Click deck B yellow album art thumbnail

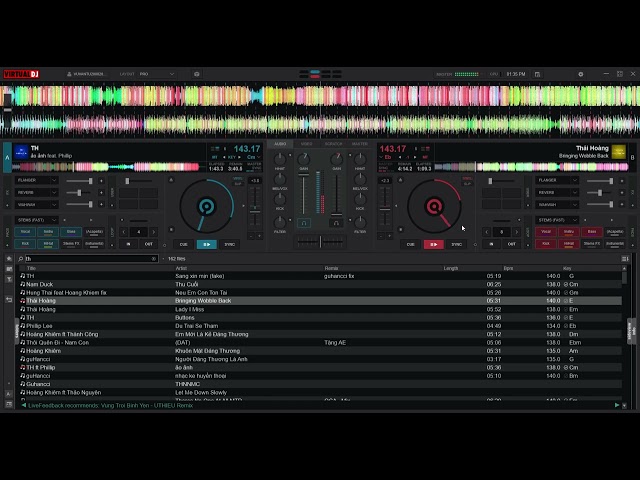coord(618,152)
